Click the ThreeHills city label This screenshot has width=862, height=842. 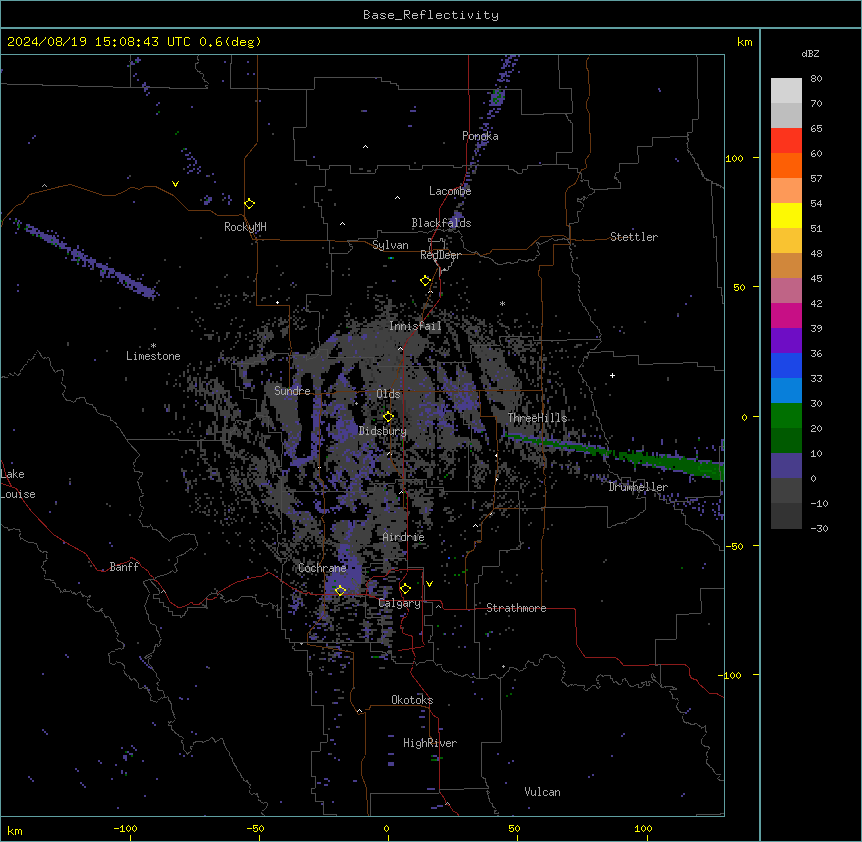(537, 418)
